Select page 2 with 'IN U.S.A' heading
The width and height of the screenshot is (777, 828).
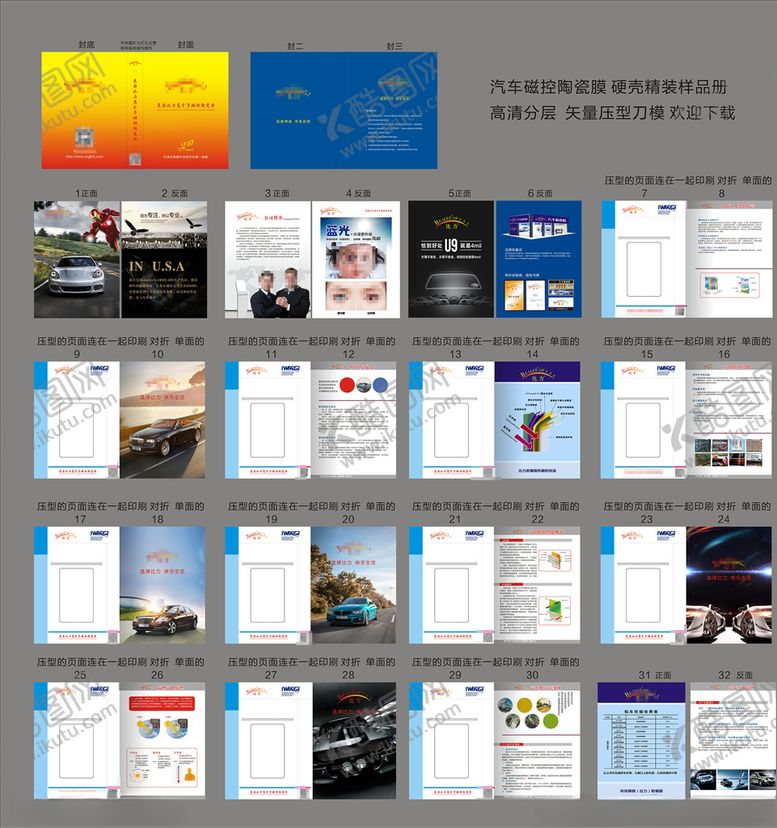click(x=164, y=259)
